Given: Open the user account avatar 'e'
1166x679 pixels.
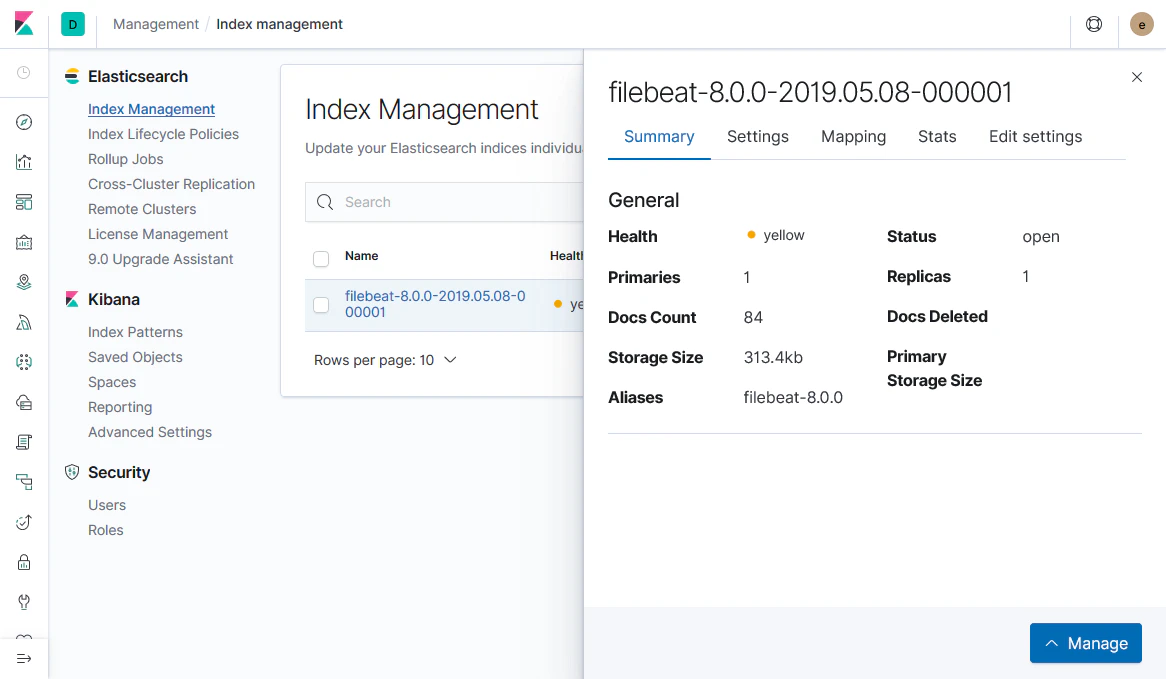Looking at the screenshot, I should point(1141,25).
